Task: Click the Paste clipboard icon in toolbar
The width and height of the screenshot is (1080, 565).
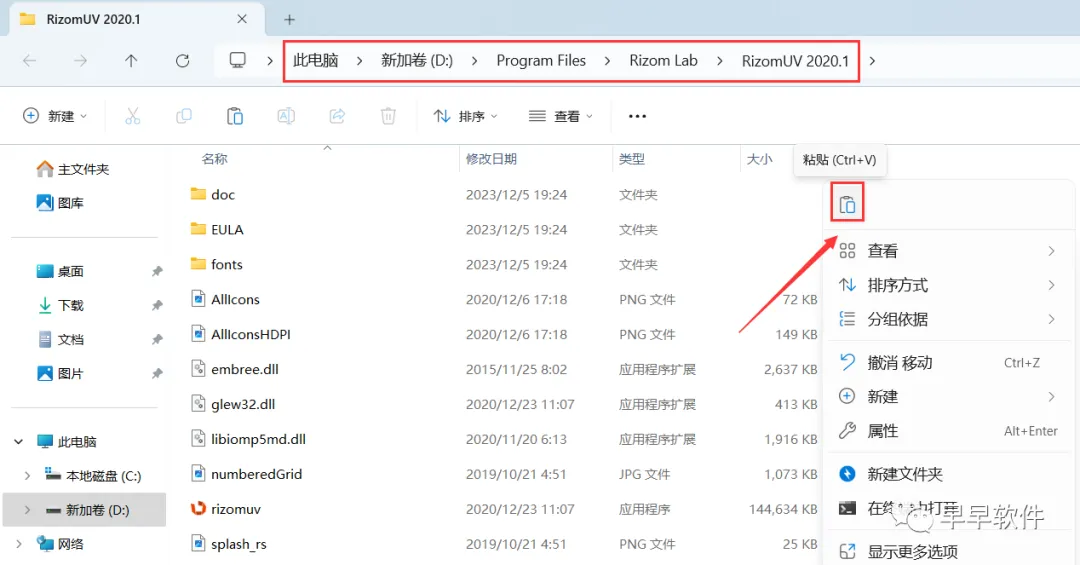Action: pyautogui.click(x=235, y=116)
